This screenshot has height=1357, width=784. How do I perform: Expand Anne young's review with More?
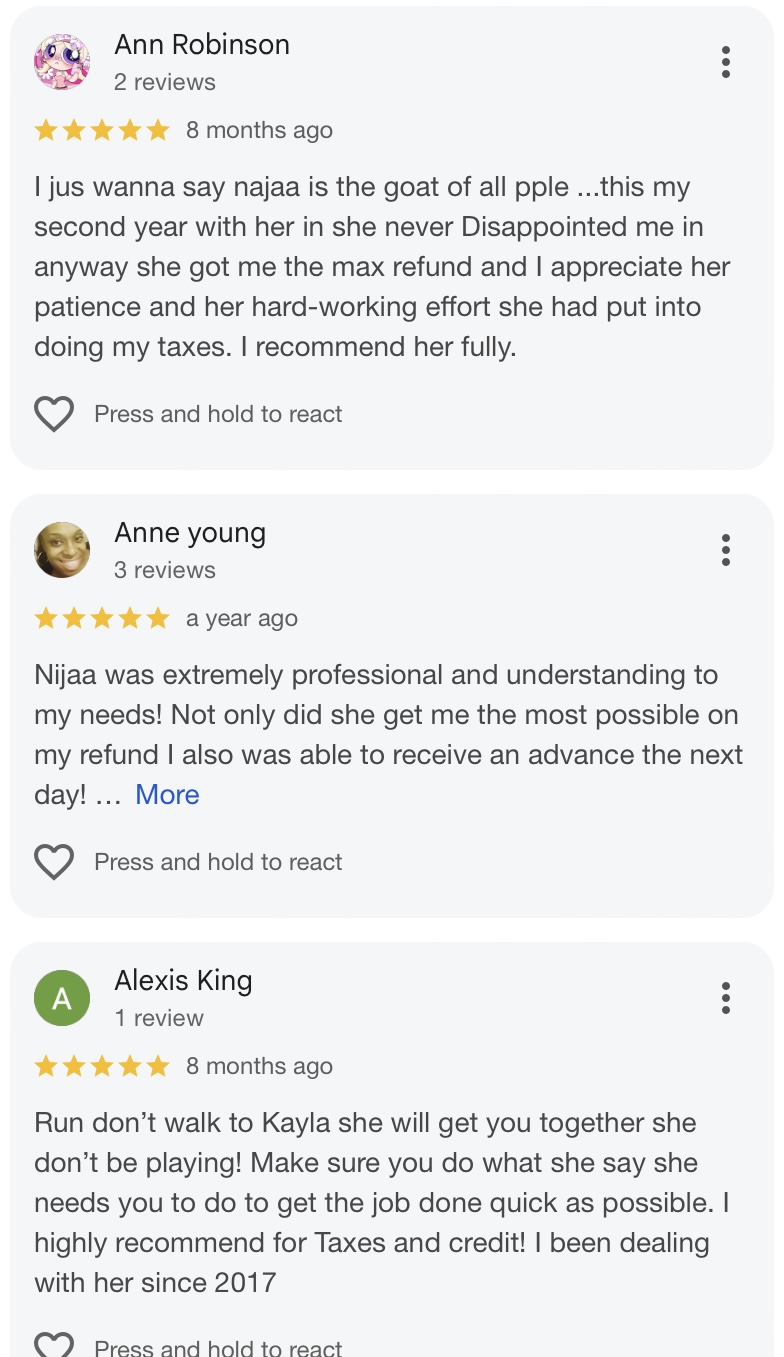167,795
